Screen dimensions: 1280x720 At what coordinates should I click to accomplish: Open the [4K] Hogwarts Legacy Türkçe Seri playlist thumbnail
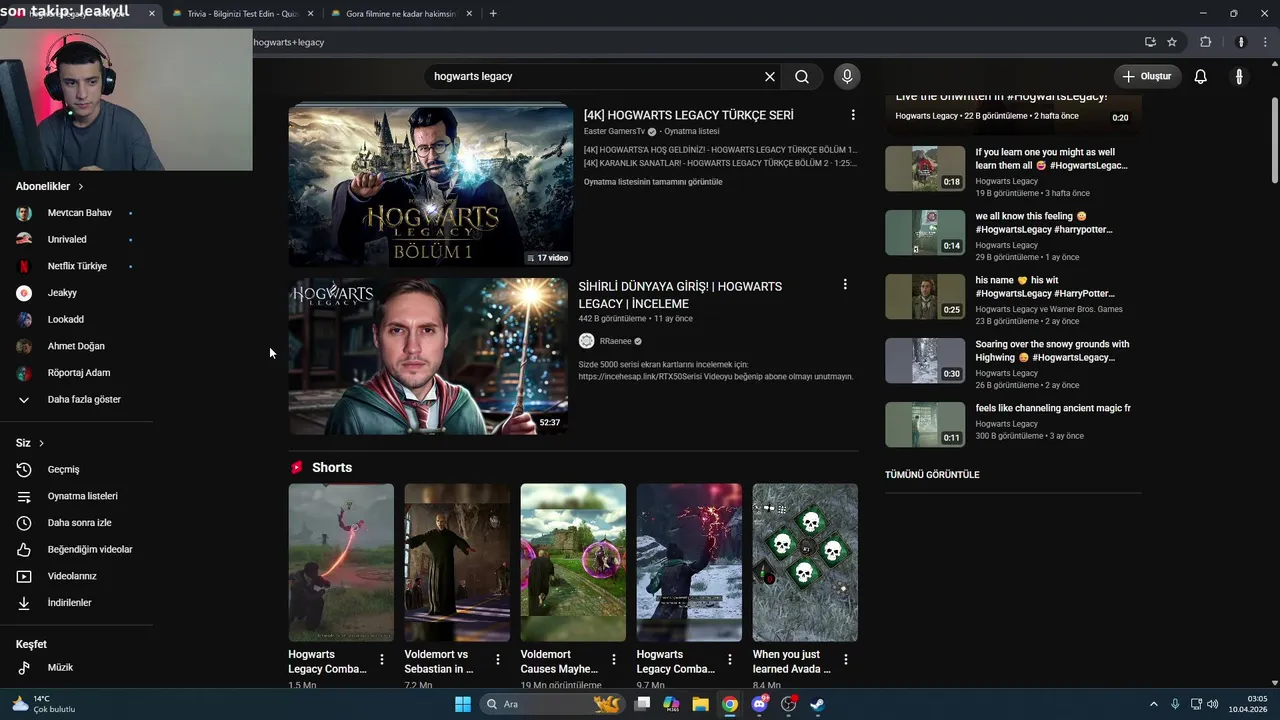point(430,185)
